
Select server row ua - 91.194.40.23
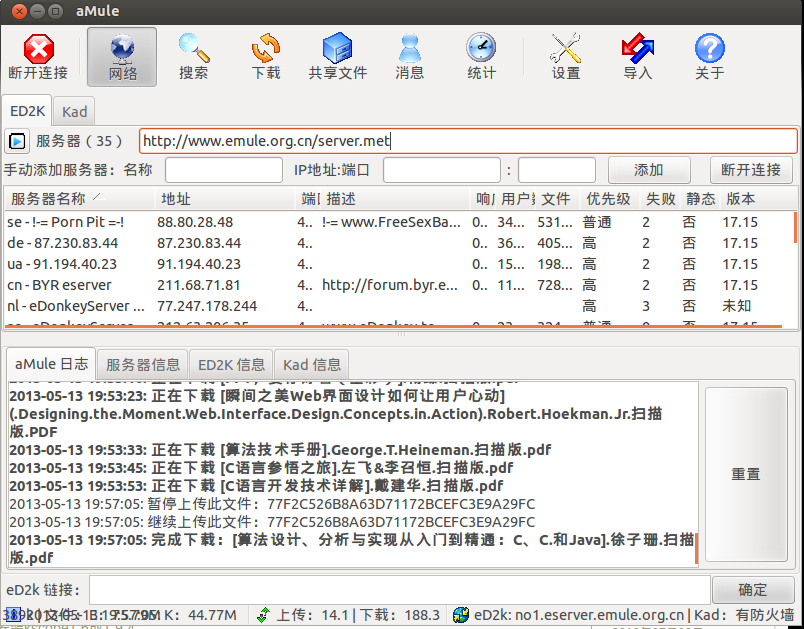399,264
